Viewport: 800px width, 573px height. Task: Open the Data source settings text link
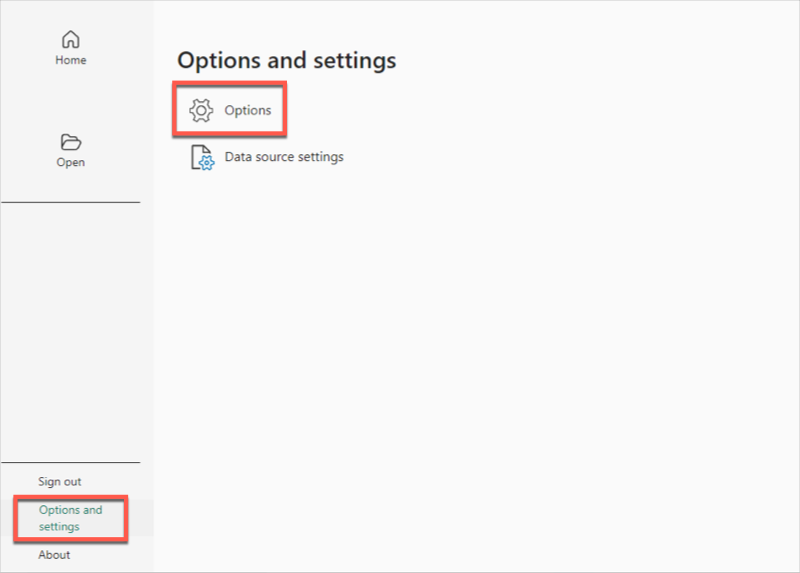(x=284, y=157)
